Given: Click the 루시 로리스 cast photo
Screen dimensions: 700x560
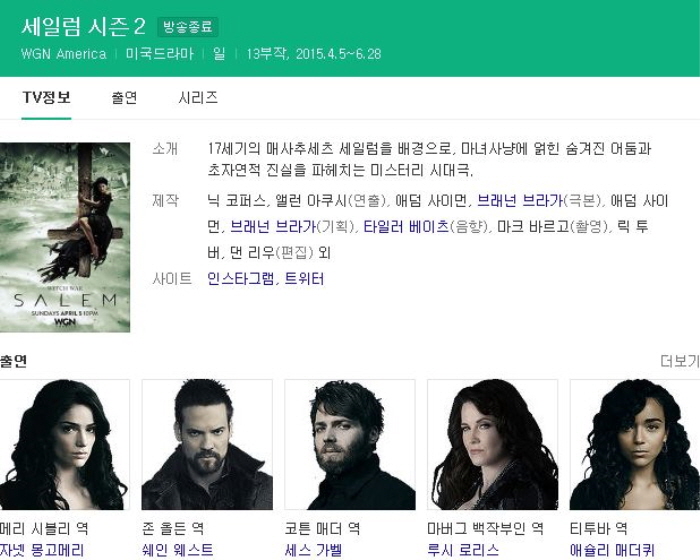Looking at the screenshot, I should tap(492, 445).
